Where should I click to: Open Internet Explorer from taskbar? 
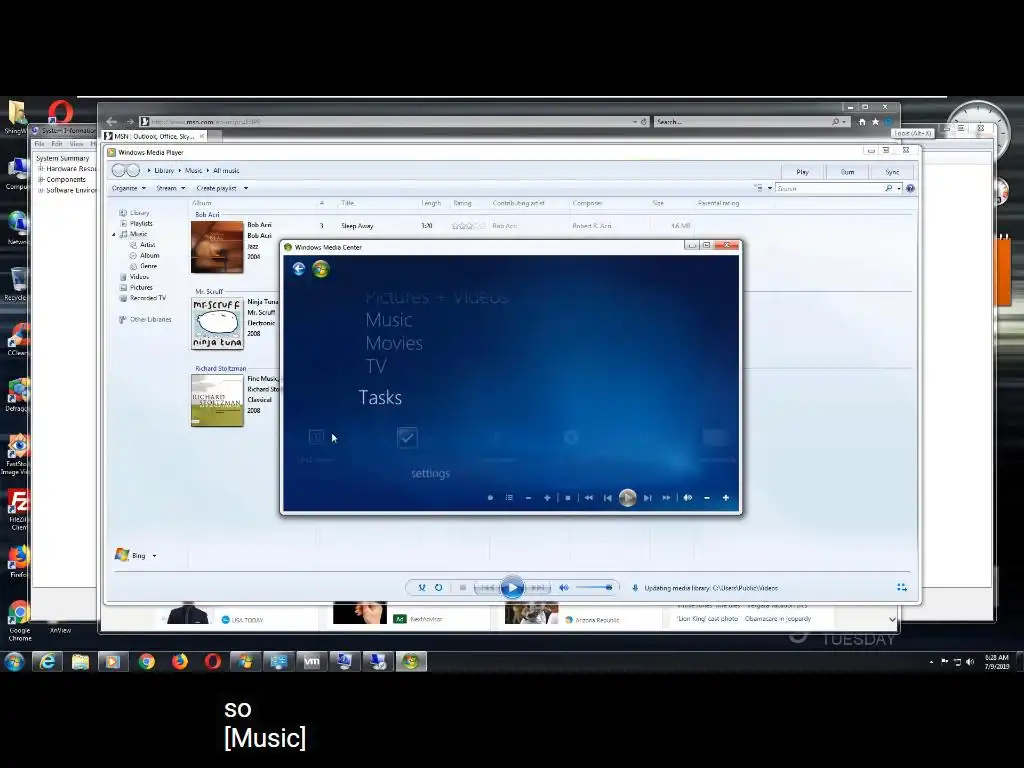(x=47, y=662)
